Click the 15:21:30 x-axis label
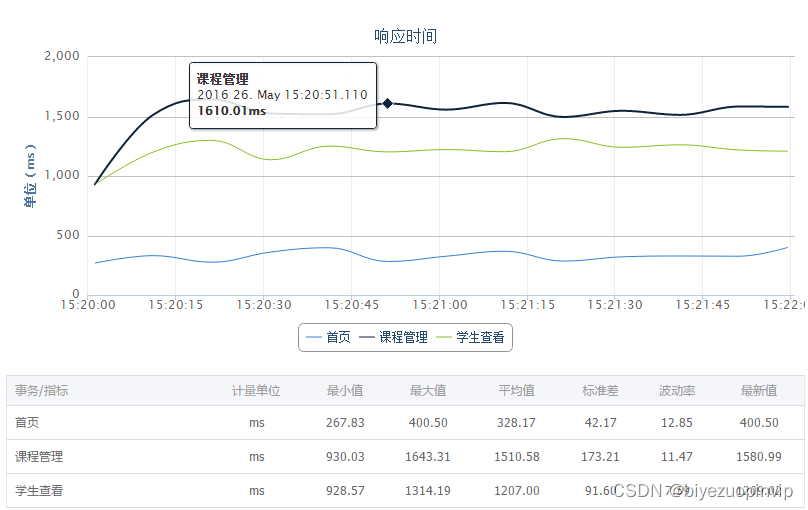The width and height of the screenshot is (808, 510). [x=615, y=305]
